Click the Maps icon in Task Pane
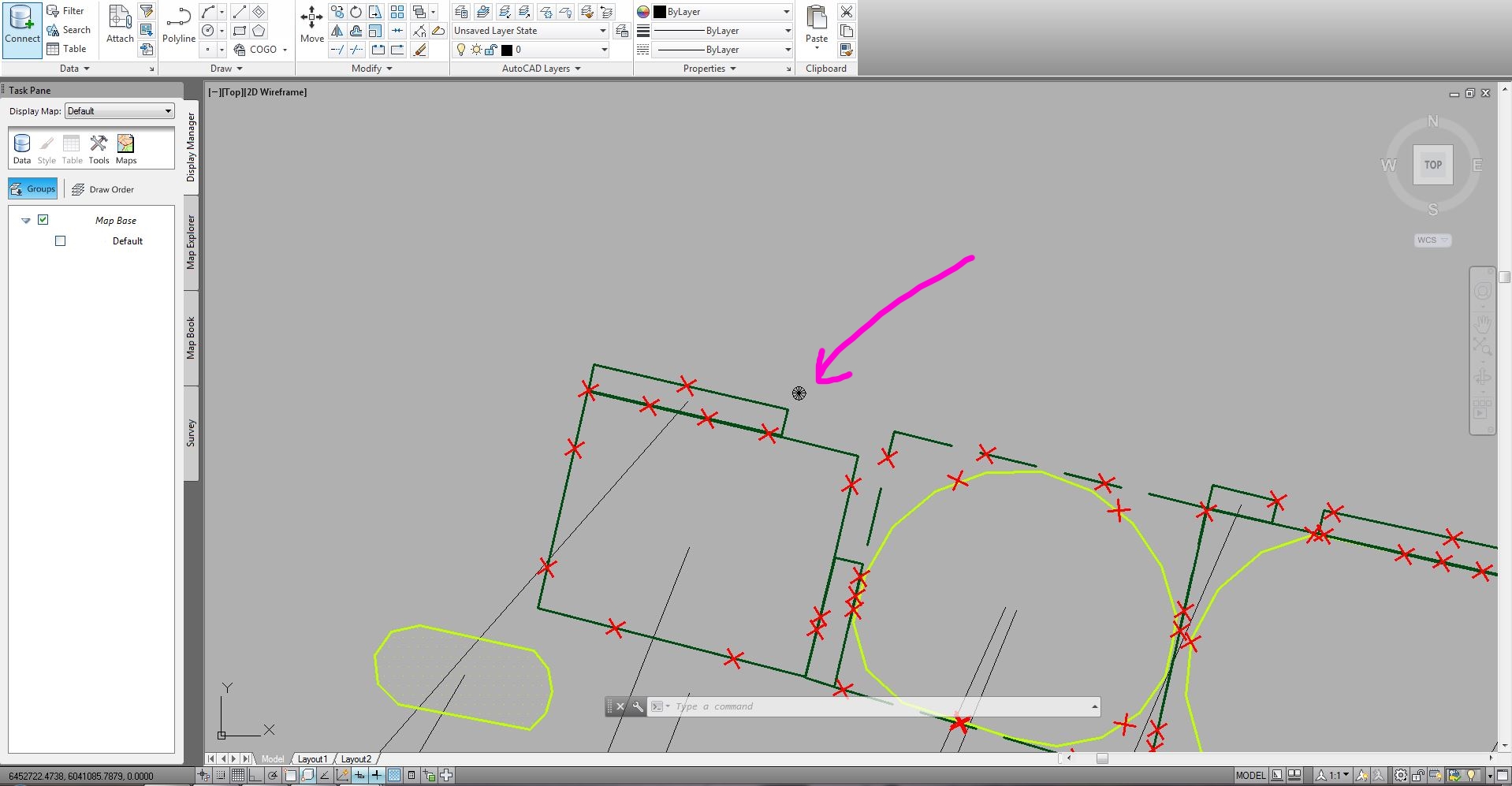The height and width of the screenshot is (786, 1512). pos(125,148)
